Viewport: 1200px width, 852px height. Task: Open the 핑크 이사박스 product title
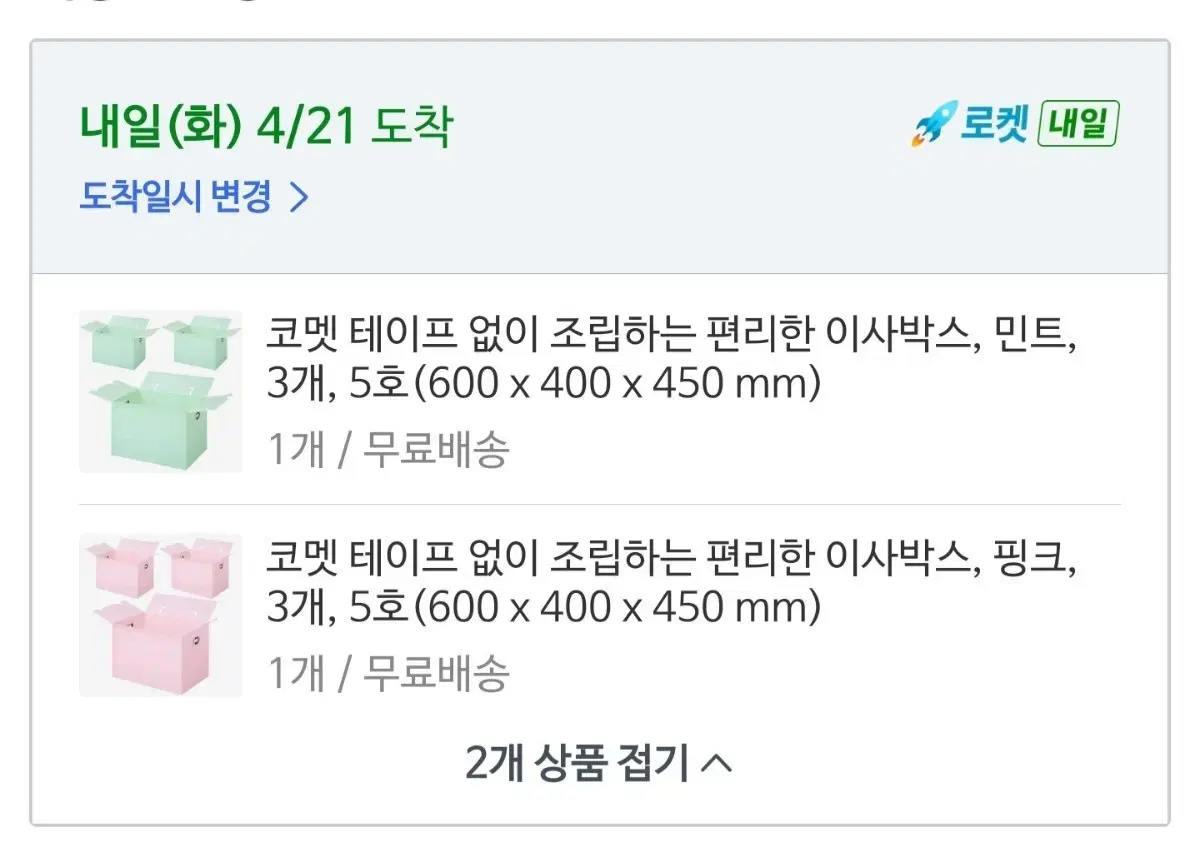673,581
